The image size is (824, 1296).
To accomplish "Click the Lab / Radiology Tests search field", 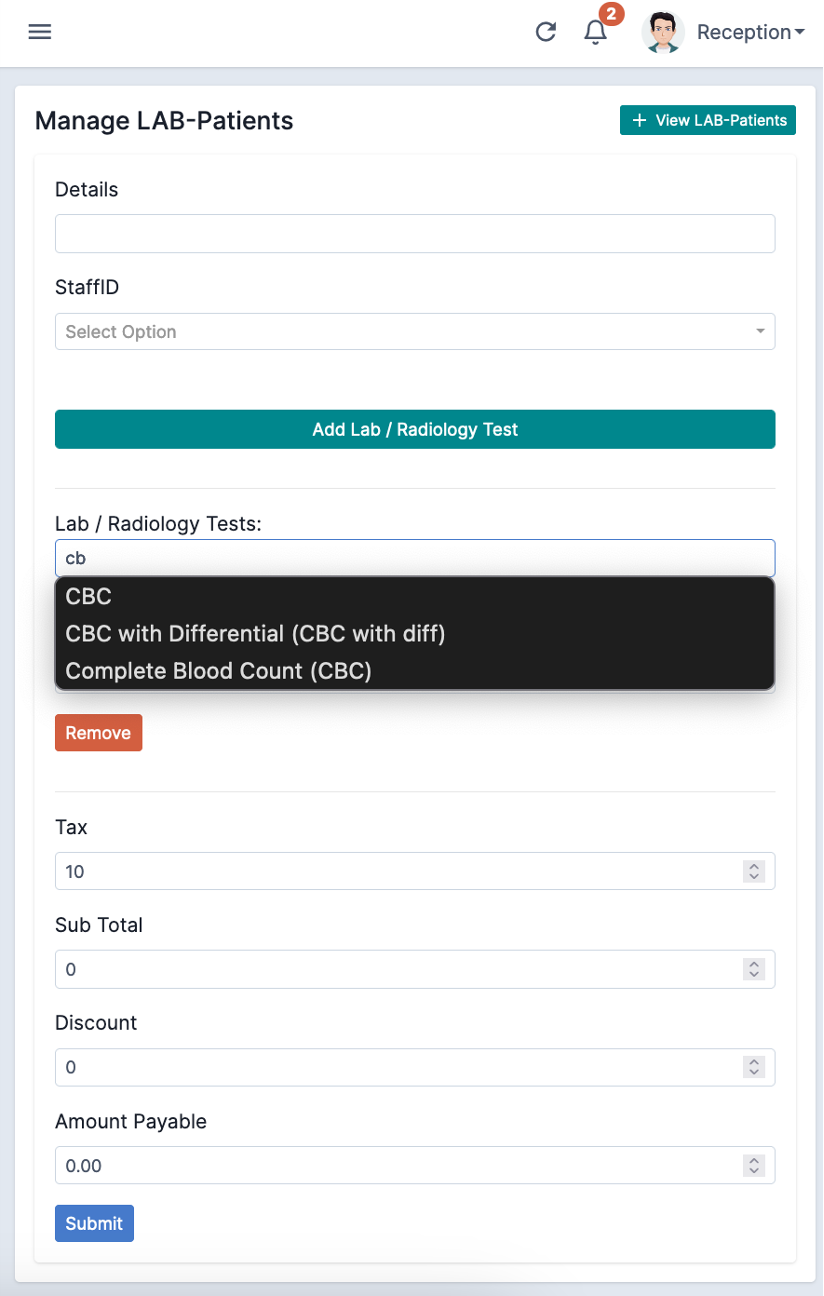I will (x=415, y=558).
